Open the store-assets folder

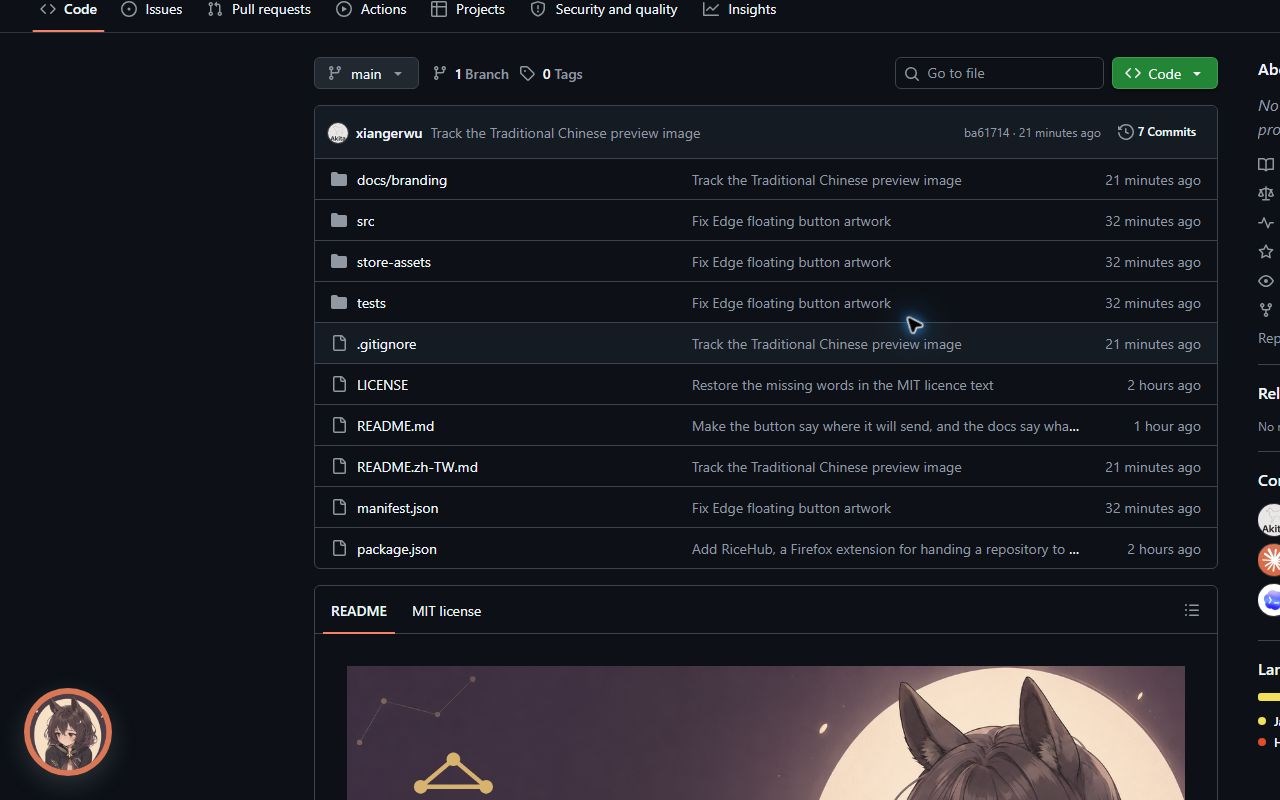(394, 262)
